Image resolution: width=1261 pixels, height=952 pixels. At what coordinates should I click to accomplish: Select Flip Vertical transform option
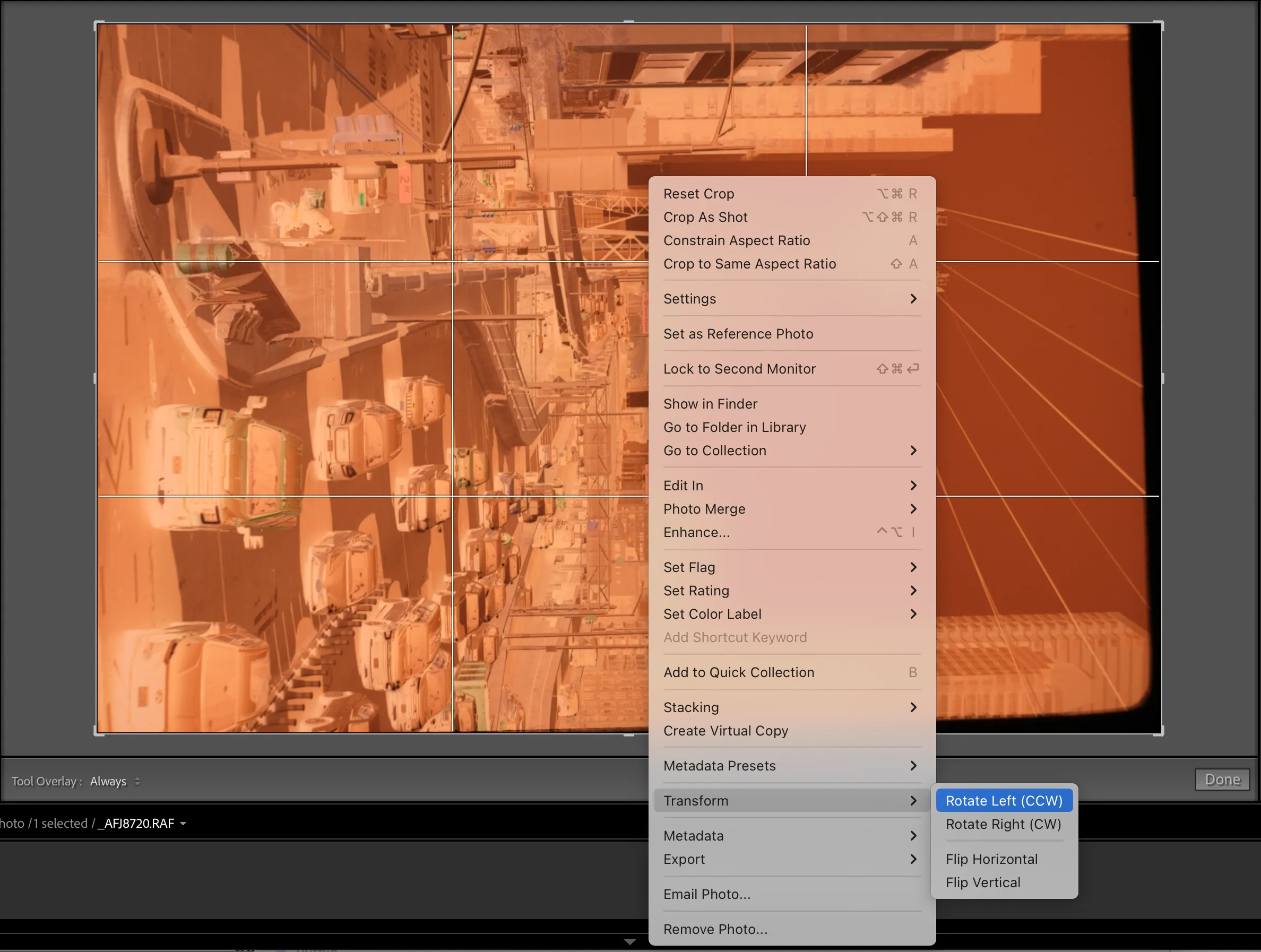coord(984,882)
